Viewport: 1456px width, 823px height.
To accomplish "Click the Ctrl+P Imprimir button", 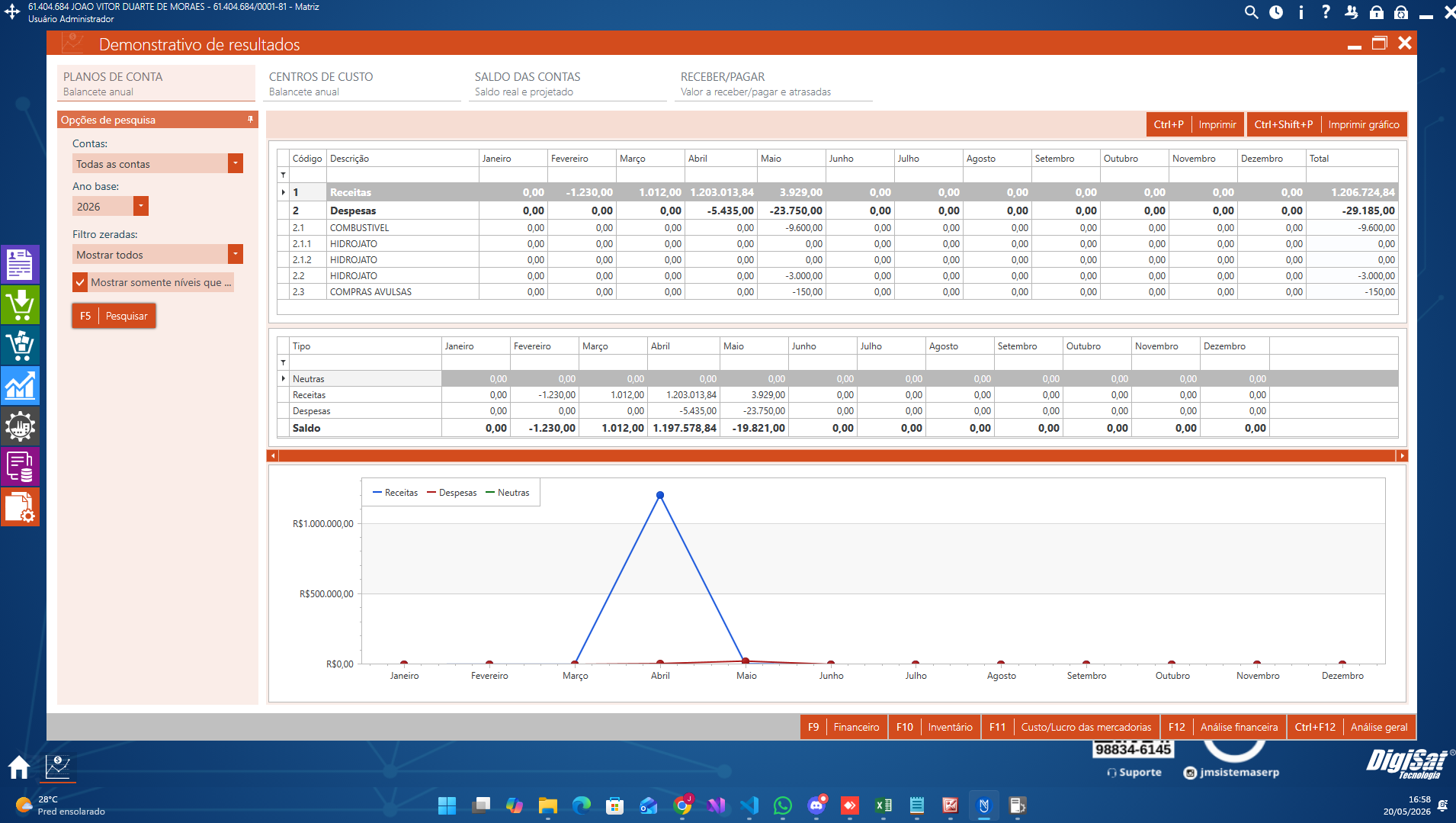I will [x=1195, y=124].
